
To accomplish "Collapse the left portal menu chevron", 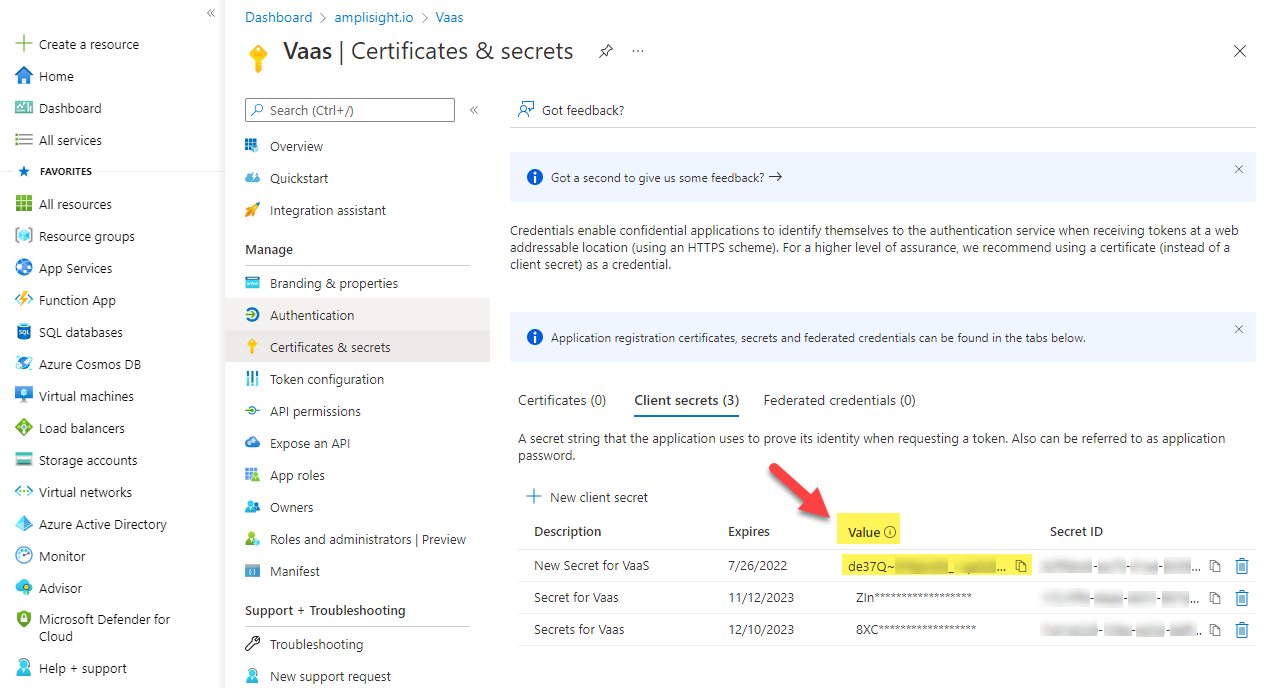I will point(211,13).
